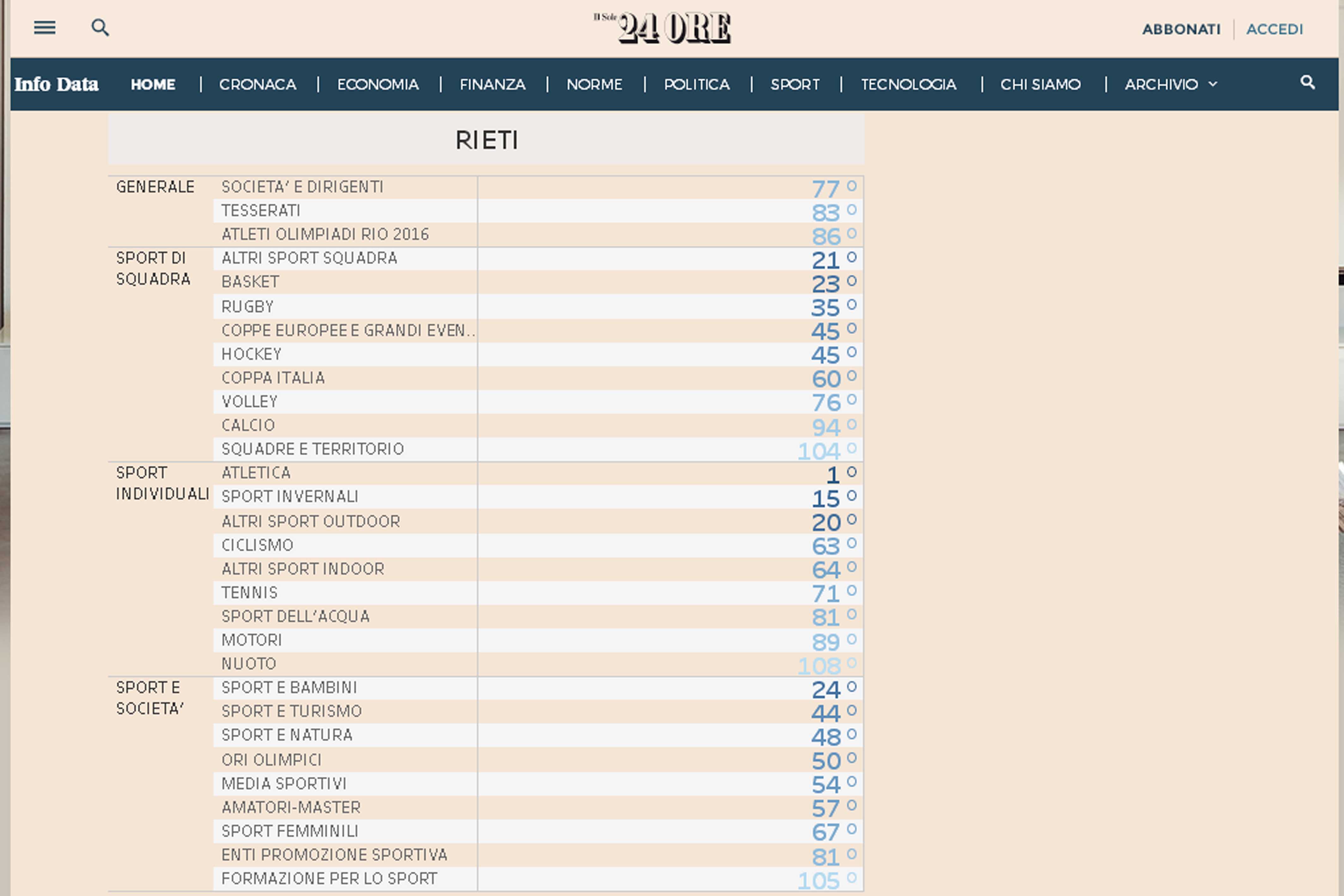Click the top-left search magnifier icon

coord(100,27)
